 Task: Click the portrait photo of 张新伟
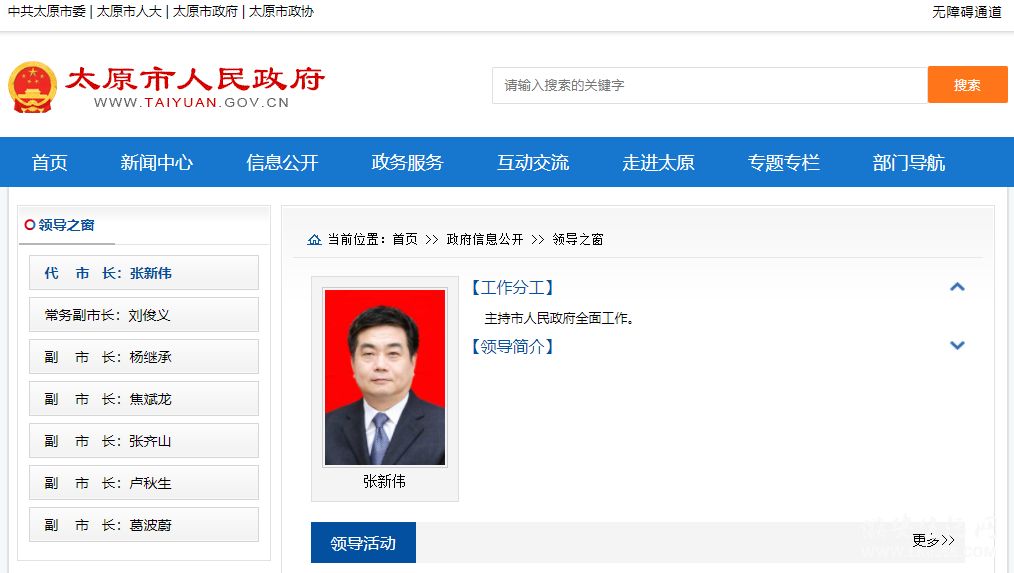point(385,377)
